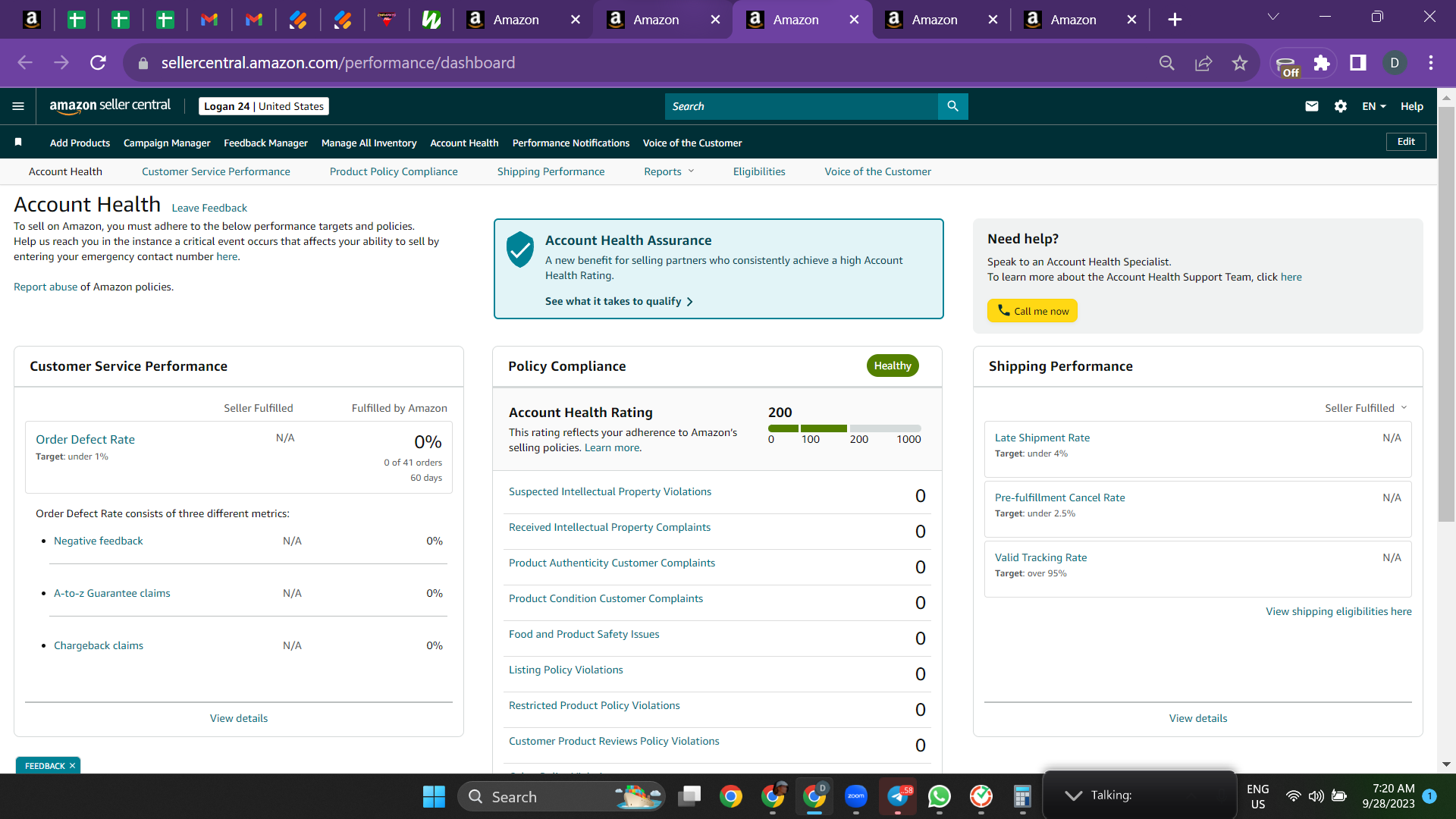Click the Call me now button
This screenshot has width=1456, height=819.
1032,311
